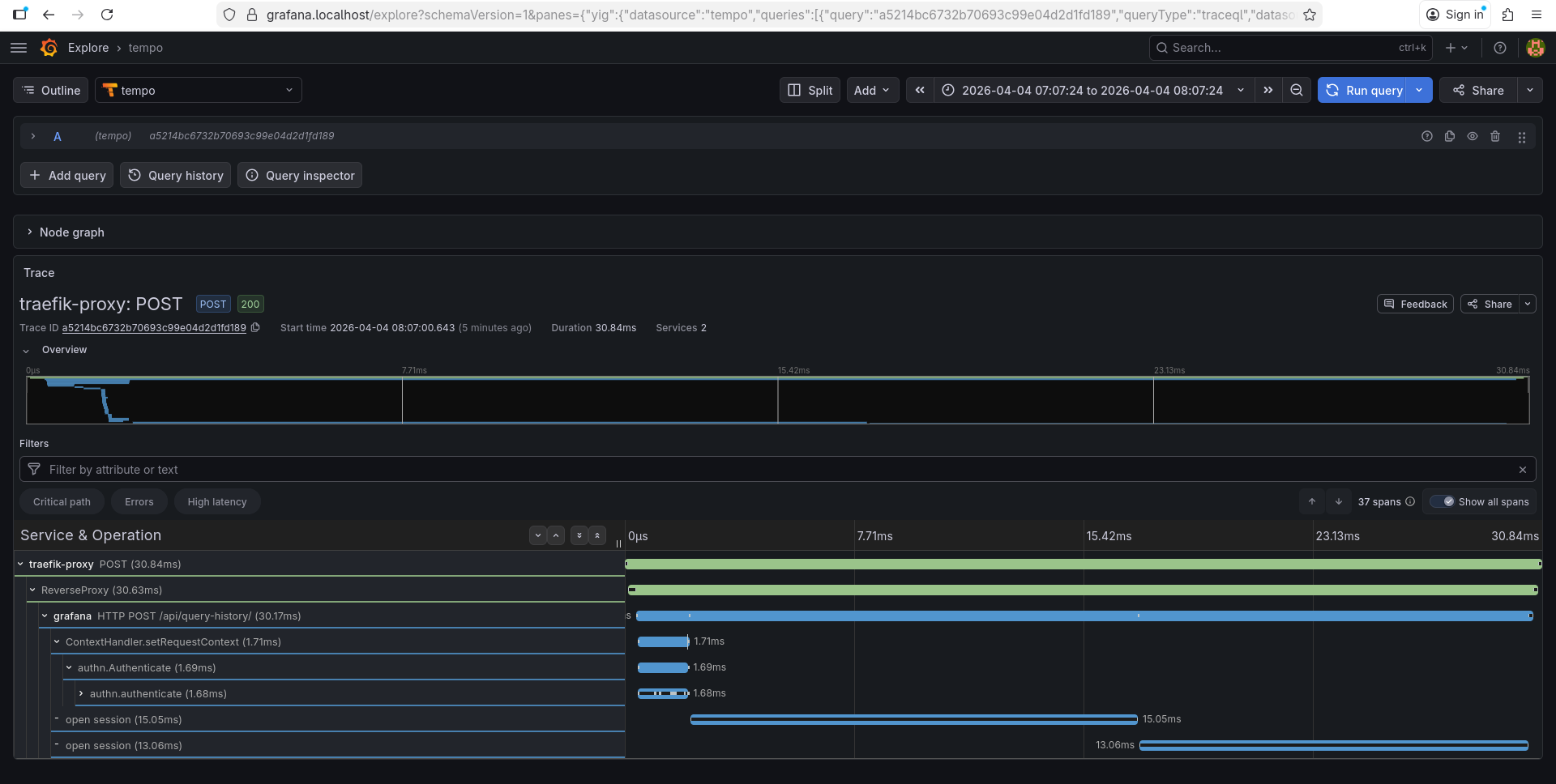Duplicate query A

pos(1450,136)
